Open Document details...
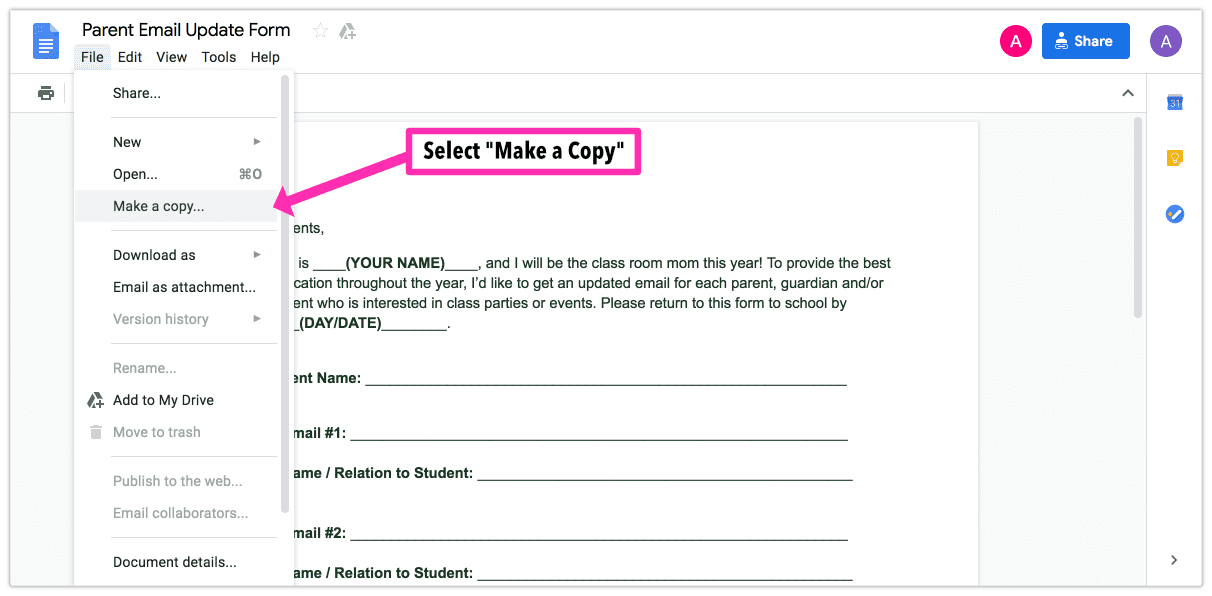This screenshot has height=596, width=1212. coord(177,562)
